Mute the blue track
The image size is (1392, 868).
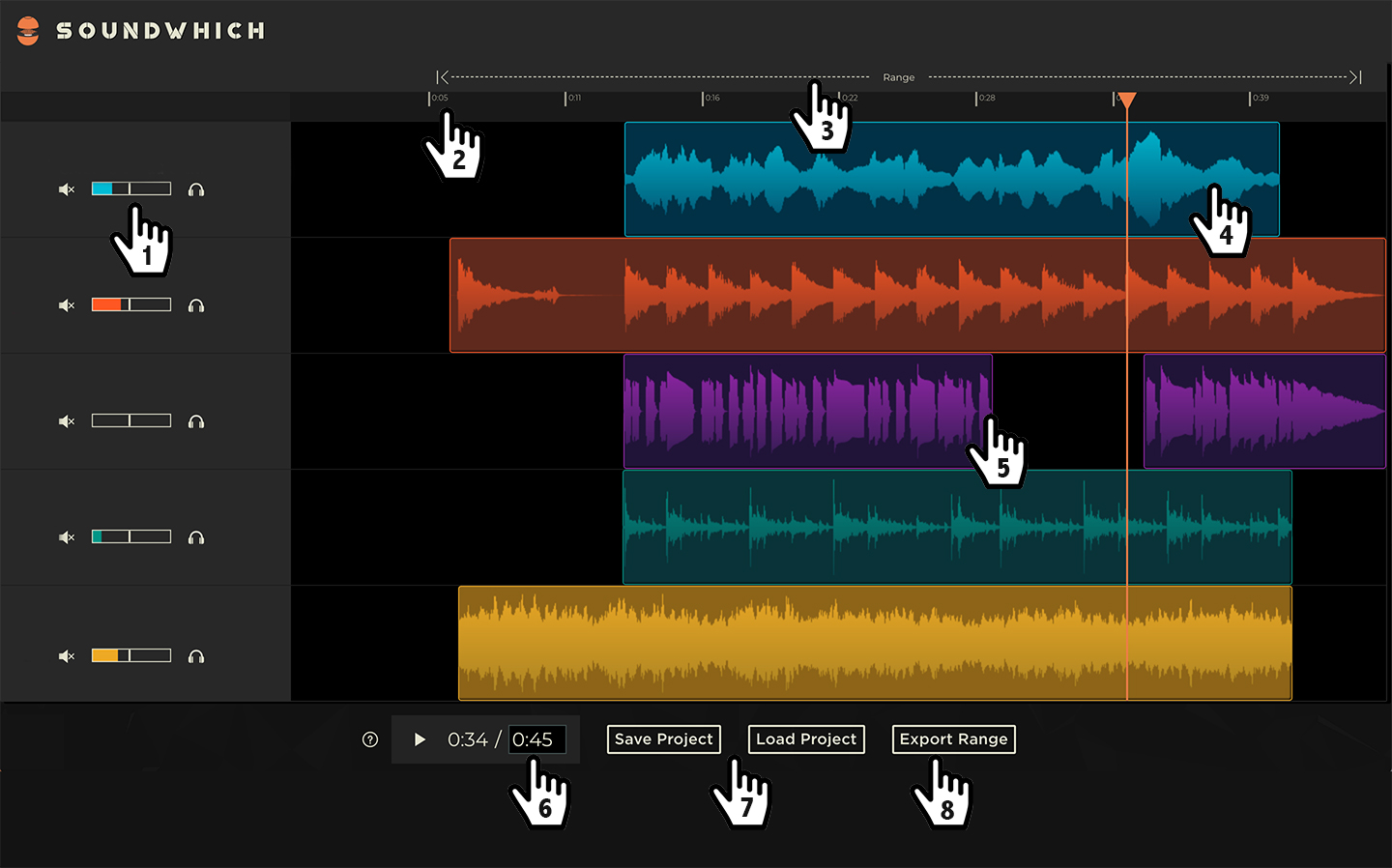(x=67, y=189)
